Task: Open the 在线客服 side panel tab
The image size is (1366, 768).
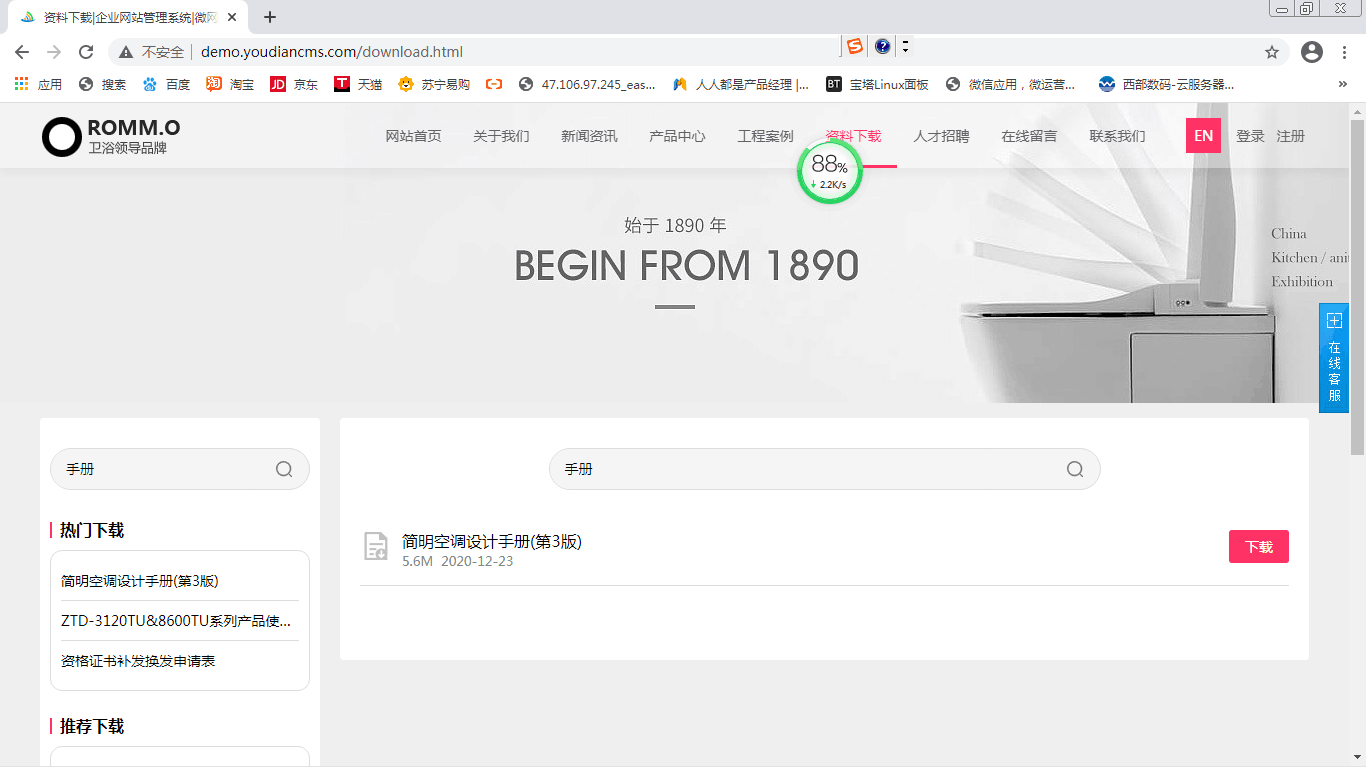Action: 1333,358
